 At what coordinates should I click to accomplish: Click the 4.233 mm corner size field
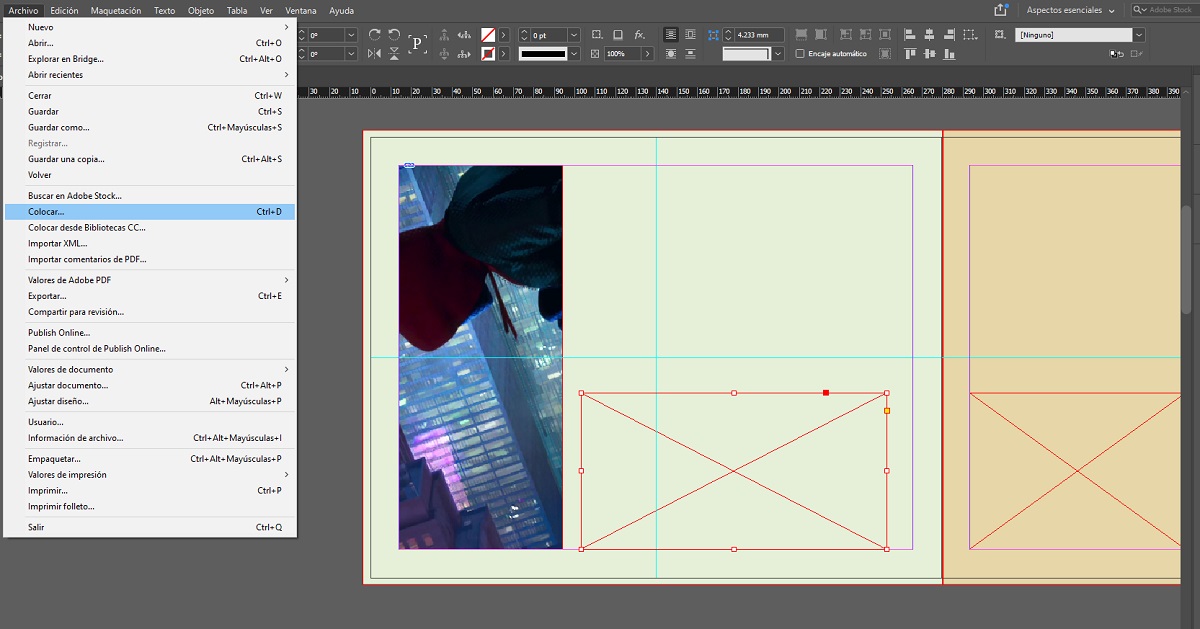[x=759, y=35]
